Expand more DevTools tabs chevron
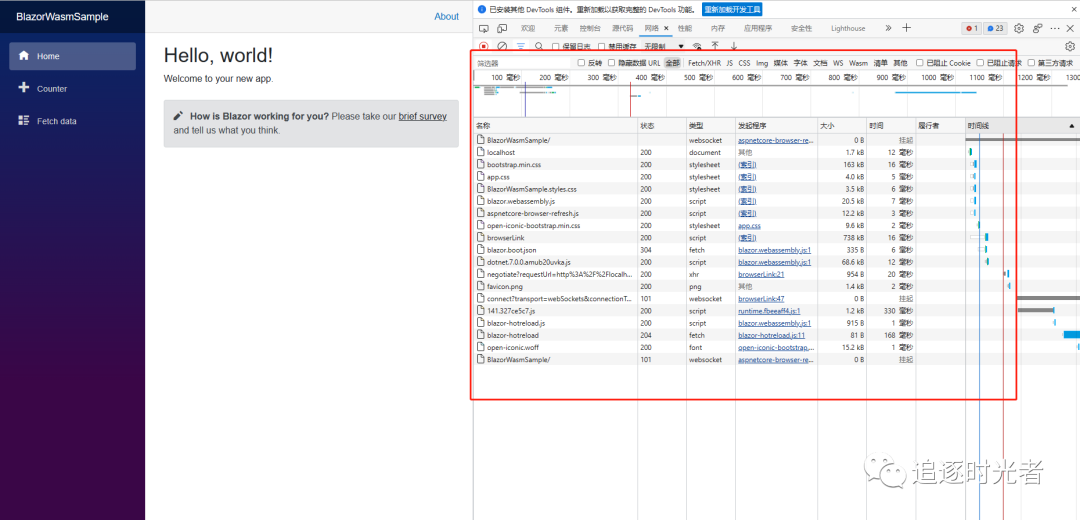This screenshot has height=520, width=1080. click(888, 29)
